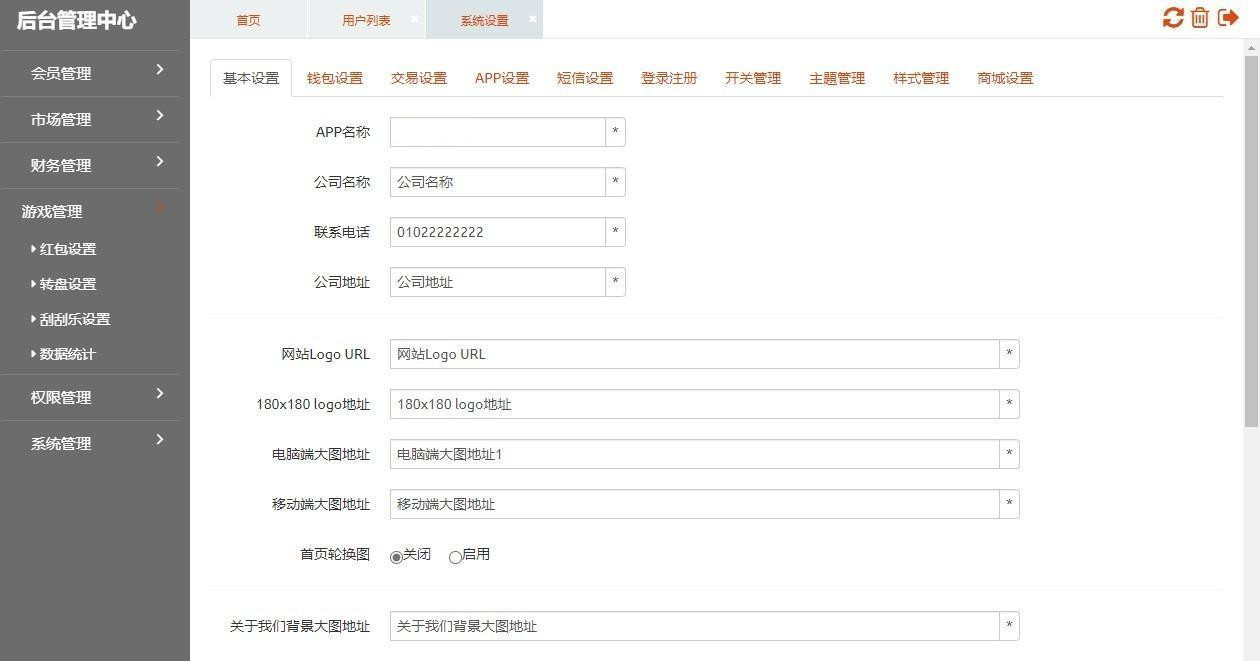The image size is (1260, 661).
Task: Click the empty APP名称 input field
Action: click(x=497, y=132)
